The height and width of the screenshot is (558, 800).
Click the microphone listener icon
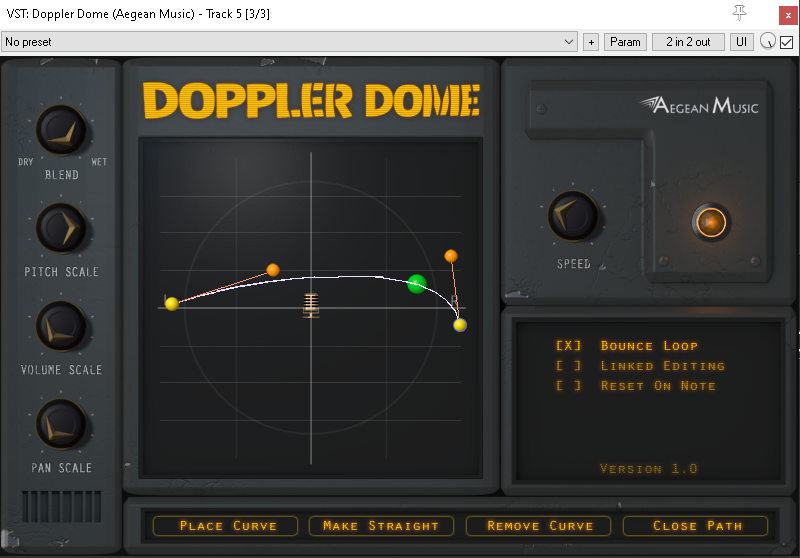pyautogui.click(x=311, y=306)
